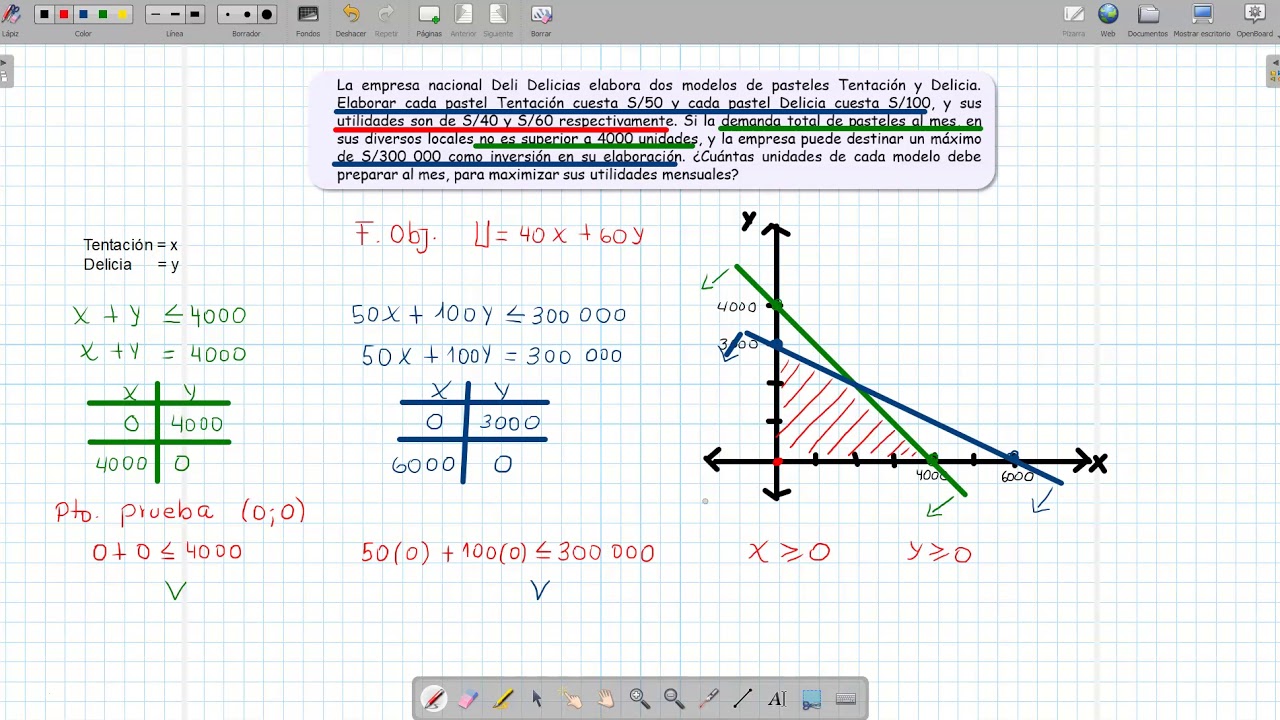The image size is (1280, 720).
Task: Switch to Web mode
Action: [x=1108, y=20]
